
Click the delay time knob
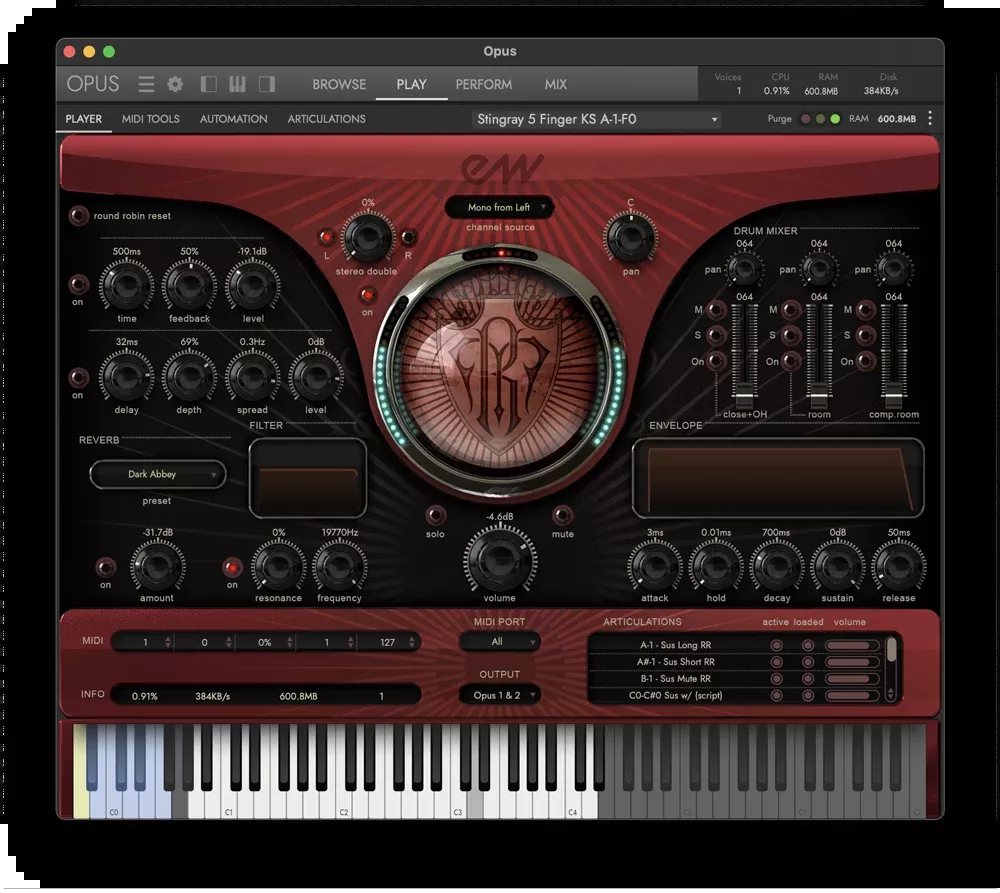(x=126, y=286)
